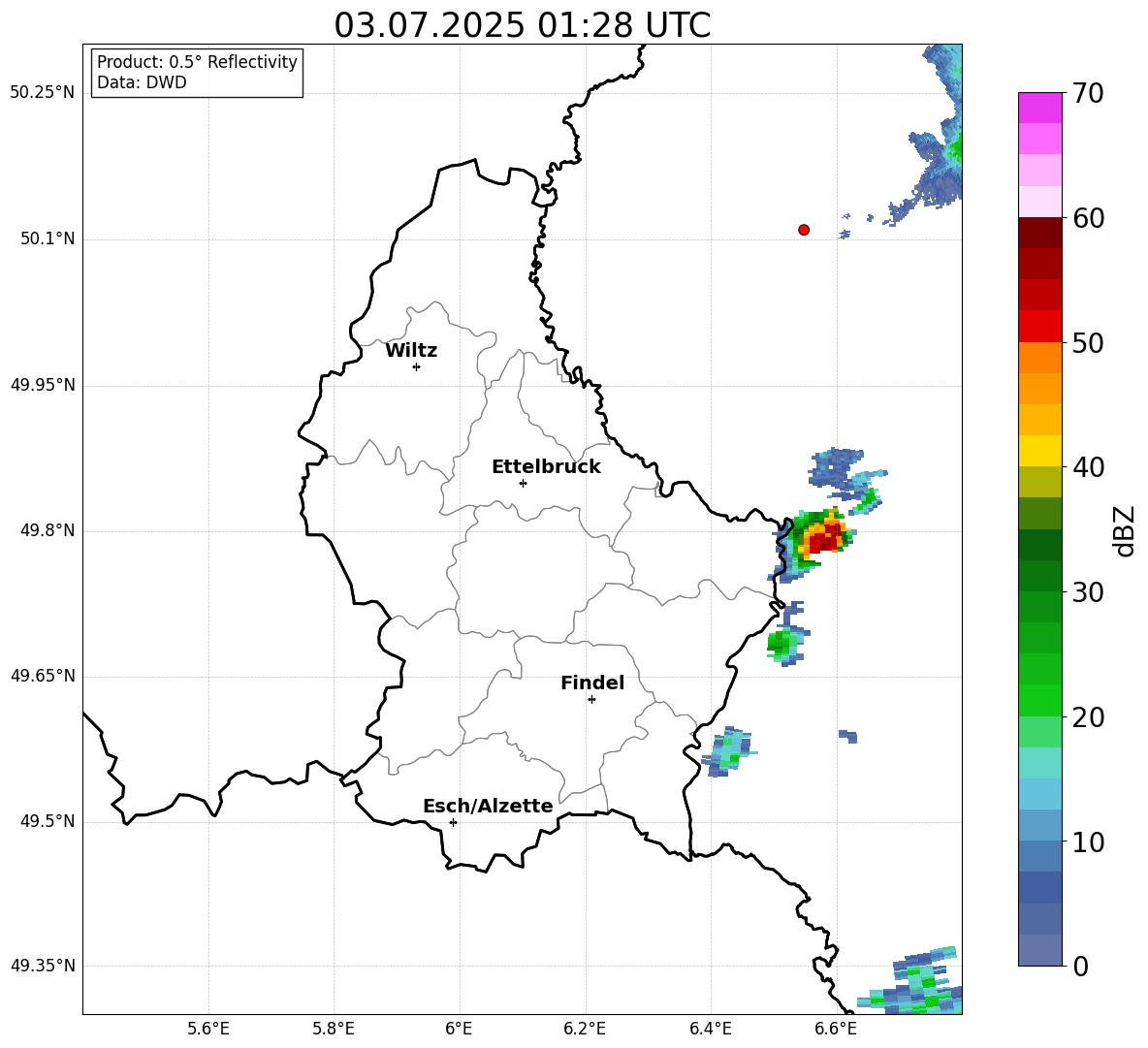Click the dark red 60 dBZ colorbar segment
The width and height of the screenshot is (1148, 1048).
1039,232
